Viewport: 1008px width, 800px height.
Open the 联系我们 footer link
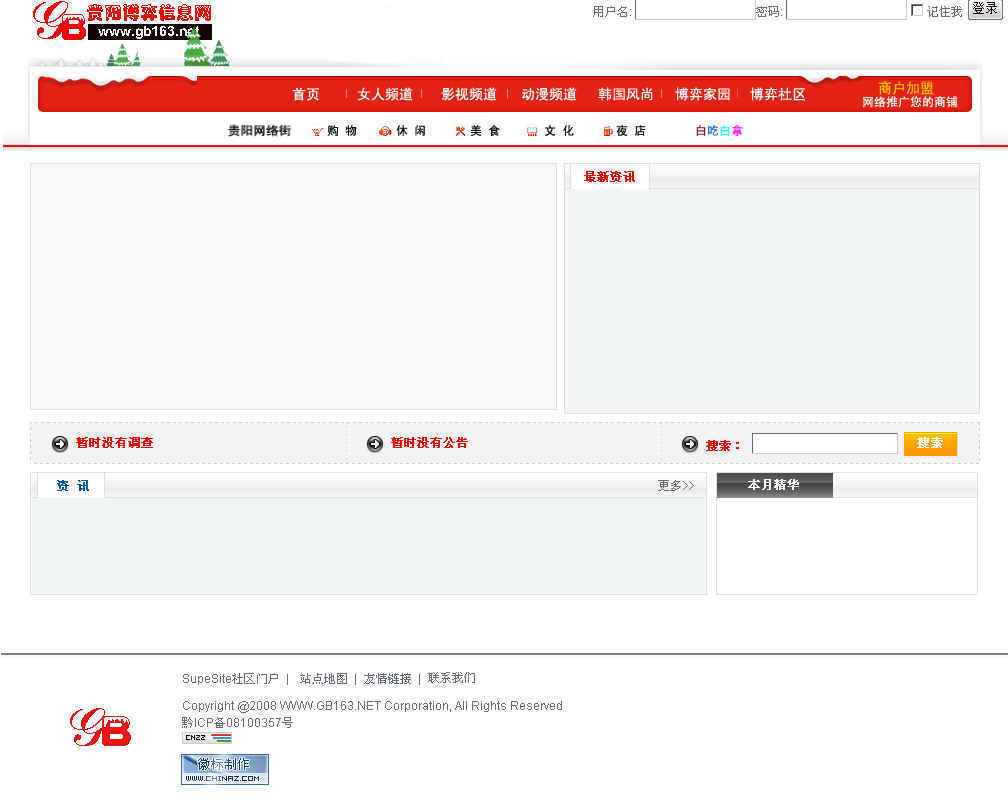click(x=452, y=678)
